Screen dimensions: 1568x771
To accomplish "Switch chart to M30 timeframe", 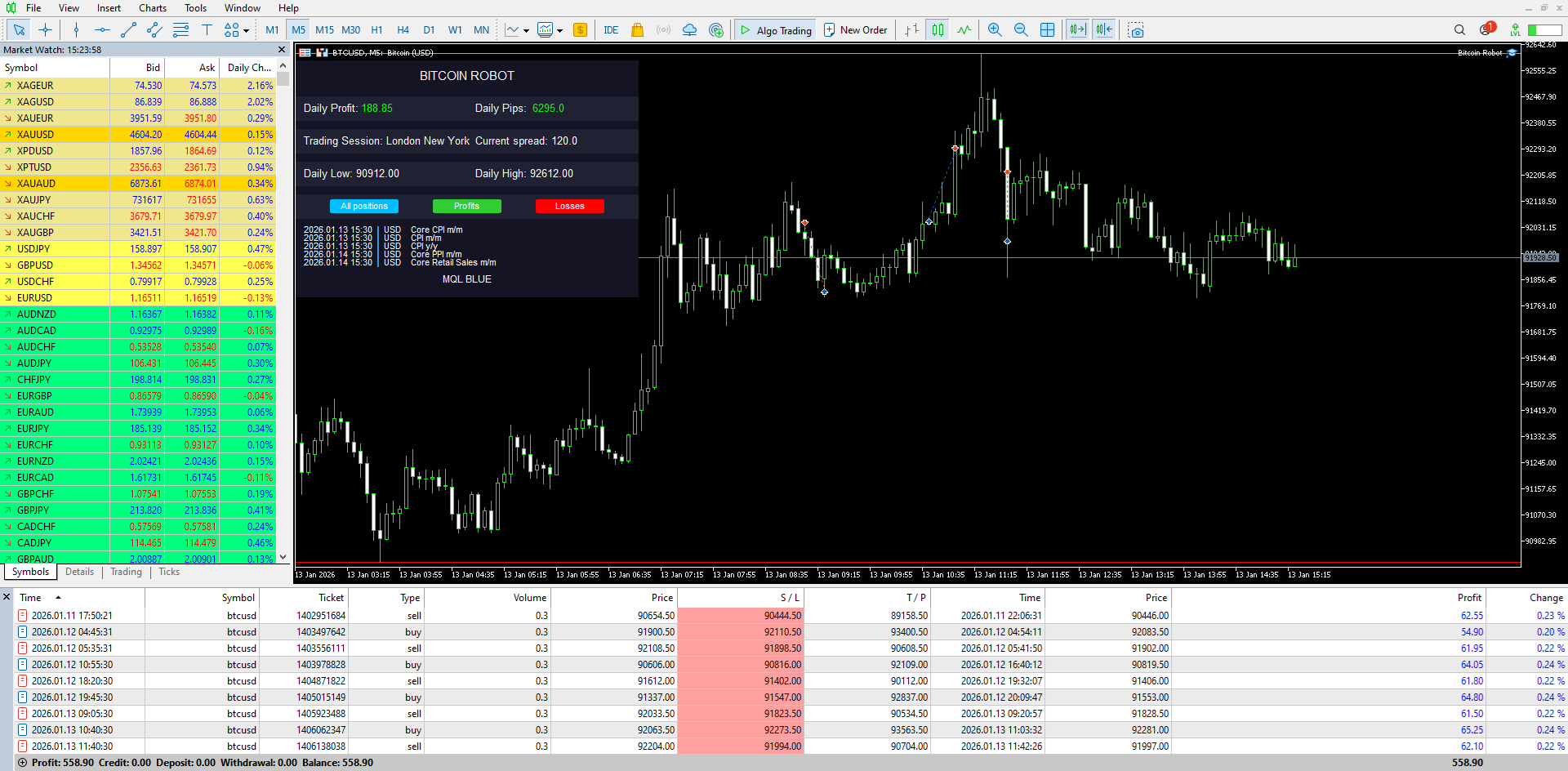I will tap(350, 30).
